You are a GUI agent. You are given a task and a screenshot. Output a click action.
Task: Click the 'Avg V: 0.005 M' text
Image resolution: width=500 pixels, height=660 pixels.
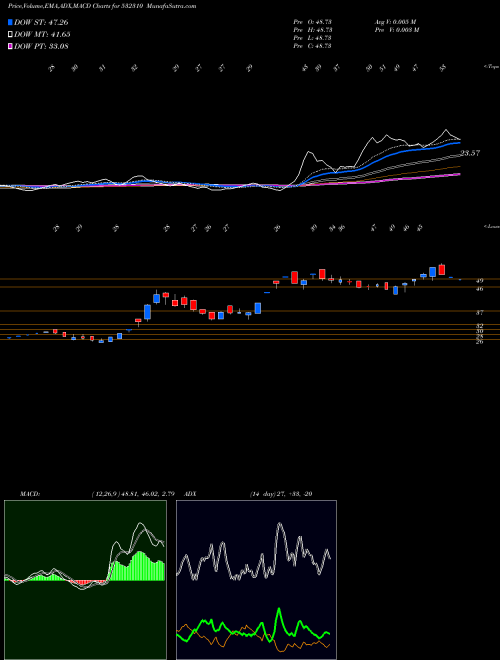(x=395, y=22)
